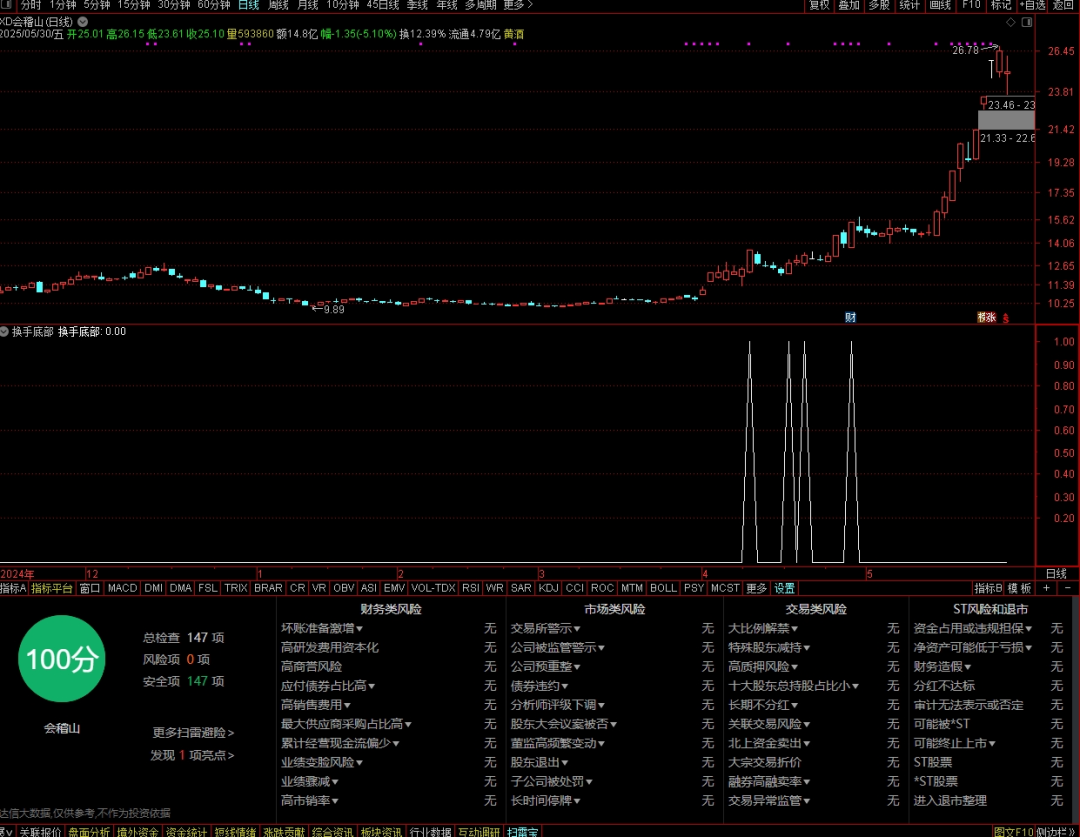This screenshot has height=837, width=1080.
Task: Open 更多扫雷避险 link
Action: [x=194, y=732]
